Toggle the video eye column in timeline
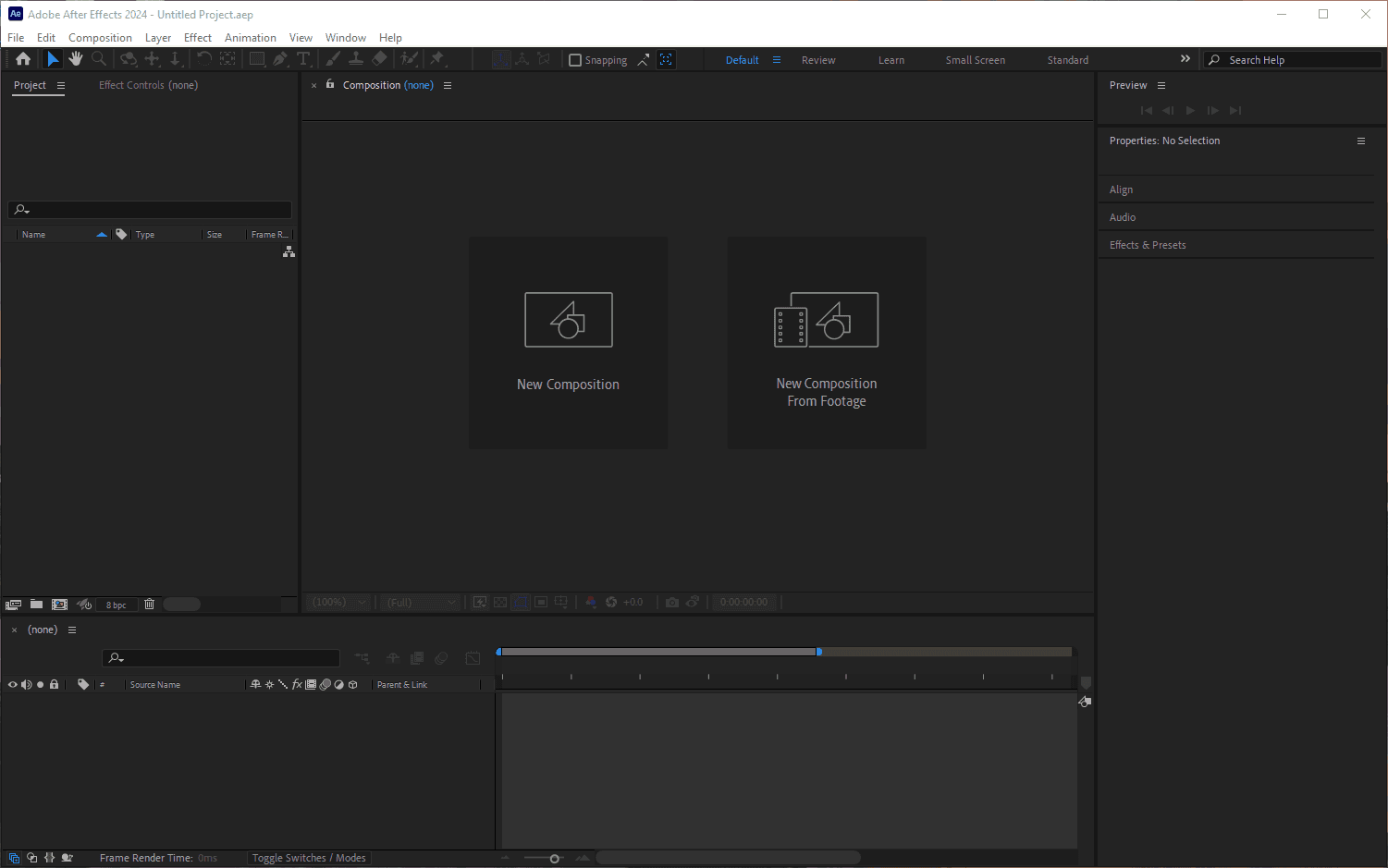This screenshot has width=1388, height=868. tap(13, 685)
